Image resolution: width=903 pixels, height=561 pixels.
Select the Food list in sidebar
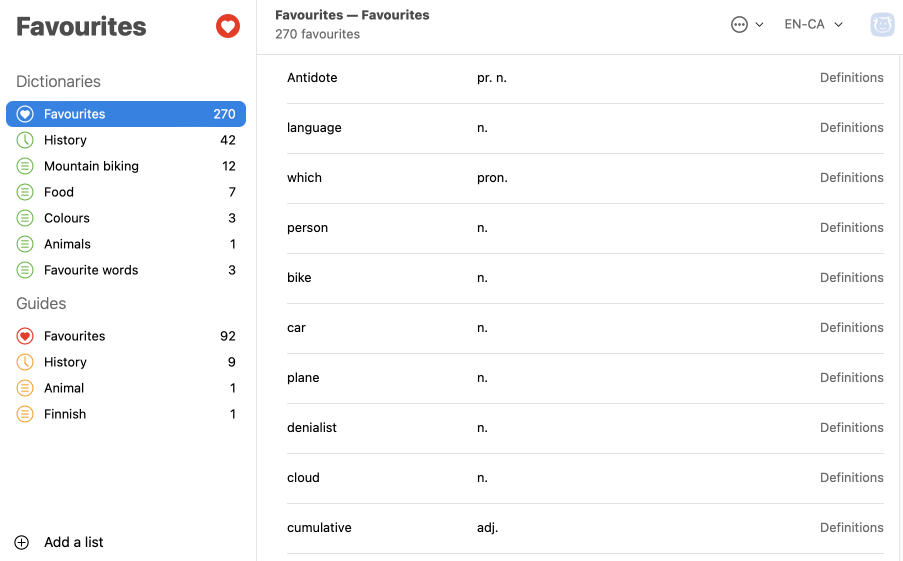click(126, 192)
